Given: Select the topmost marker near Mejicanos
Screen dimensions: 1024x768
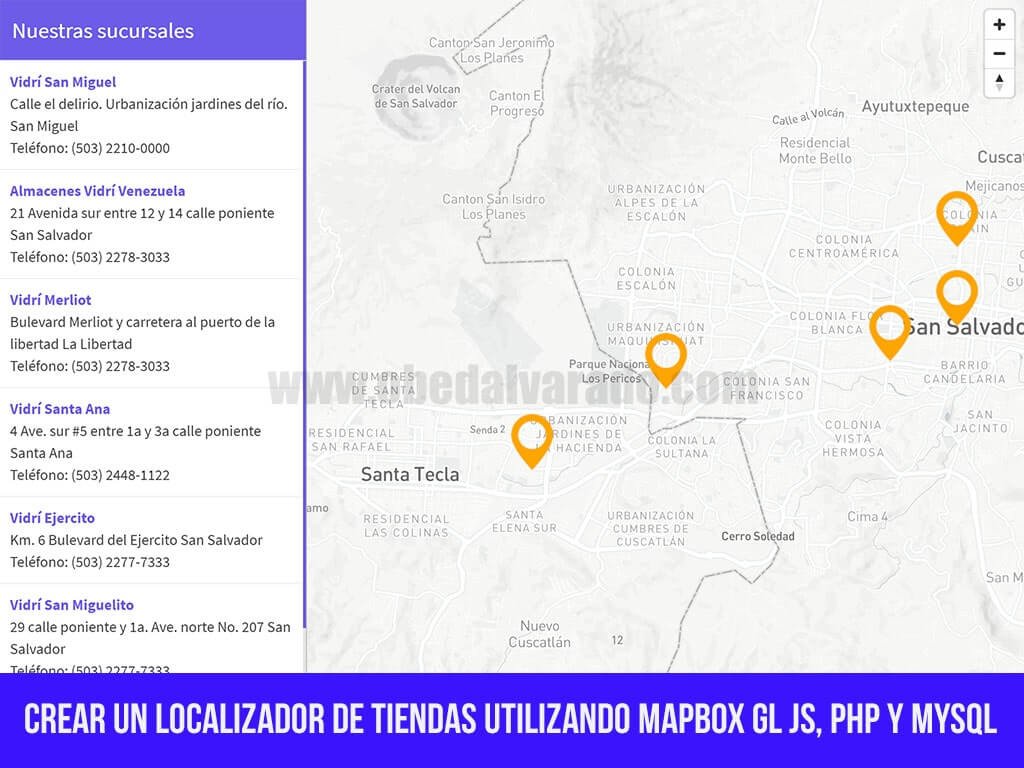Looking at the screenshot, I should pos(957,215).
